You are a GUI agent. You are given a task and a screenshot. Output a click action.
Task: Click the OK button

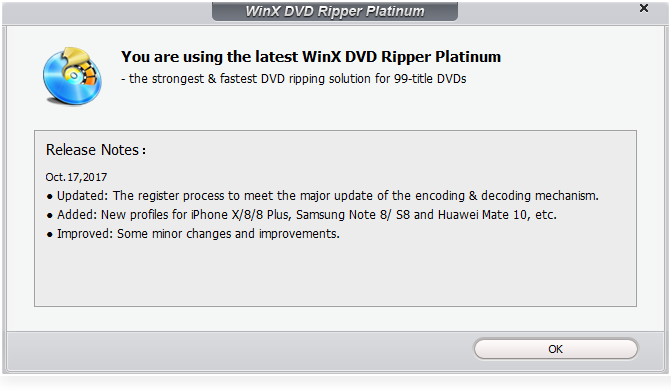click(555, 349)
